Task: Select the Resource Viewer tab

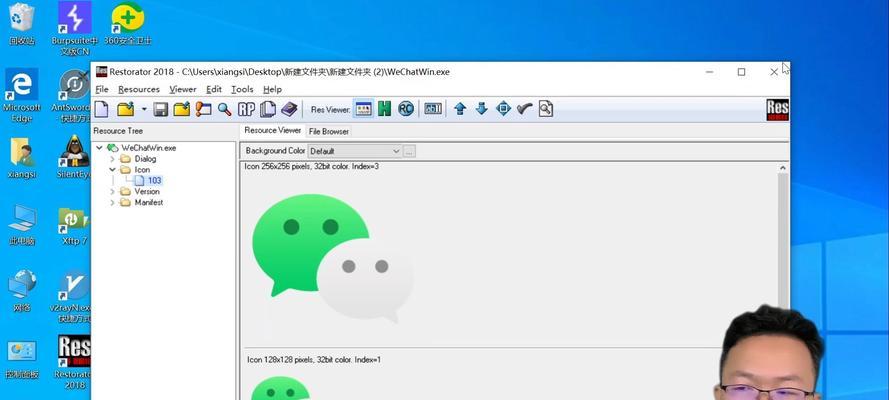Action: coord(273,130)
